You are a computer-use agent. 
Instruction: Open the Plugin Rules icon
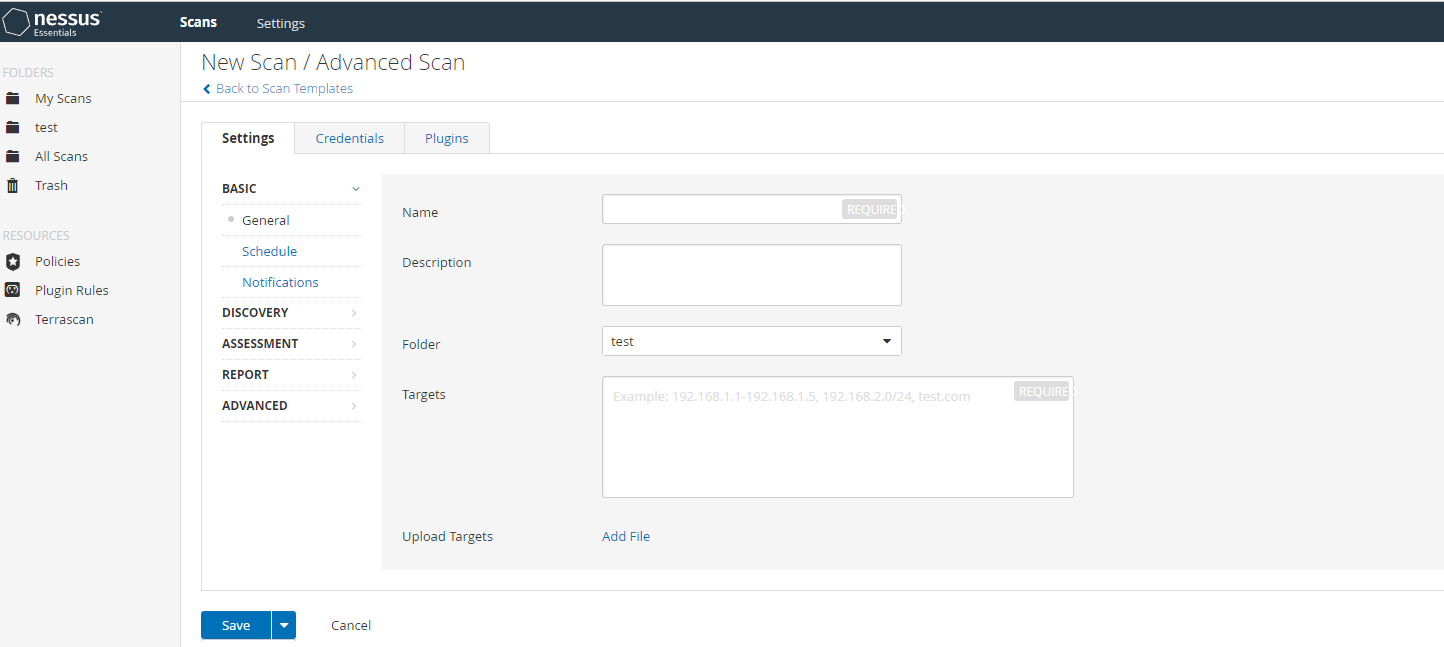click(13, 290)
